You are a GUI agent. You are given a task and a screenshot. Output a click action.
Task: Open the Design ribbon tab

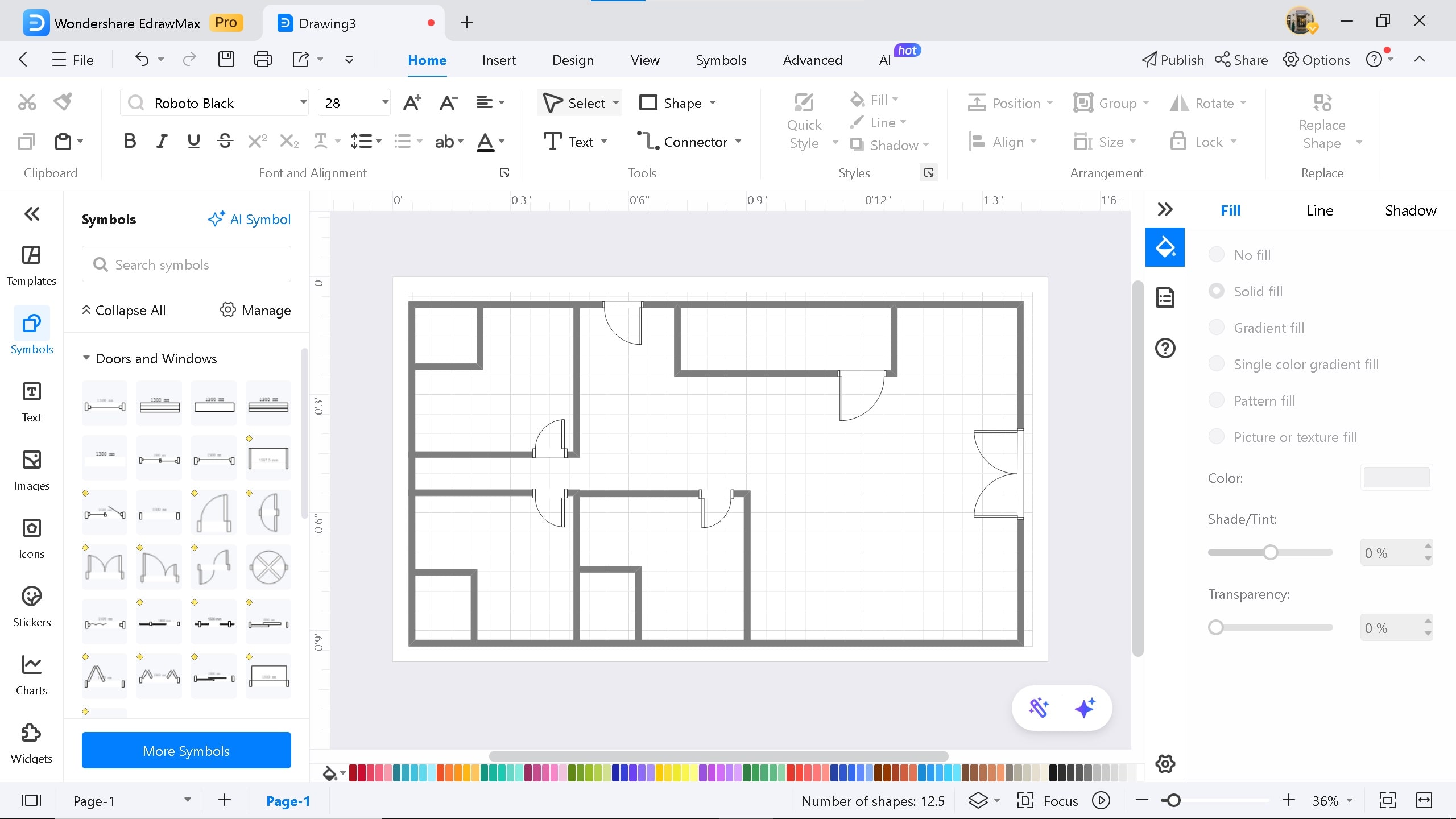[x=573, y=60]
